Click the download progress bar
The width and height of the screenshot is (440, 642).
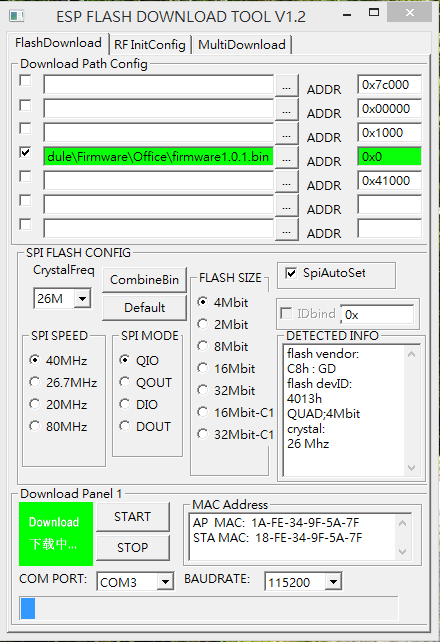pyautogui.click(x=209, y=608)
